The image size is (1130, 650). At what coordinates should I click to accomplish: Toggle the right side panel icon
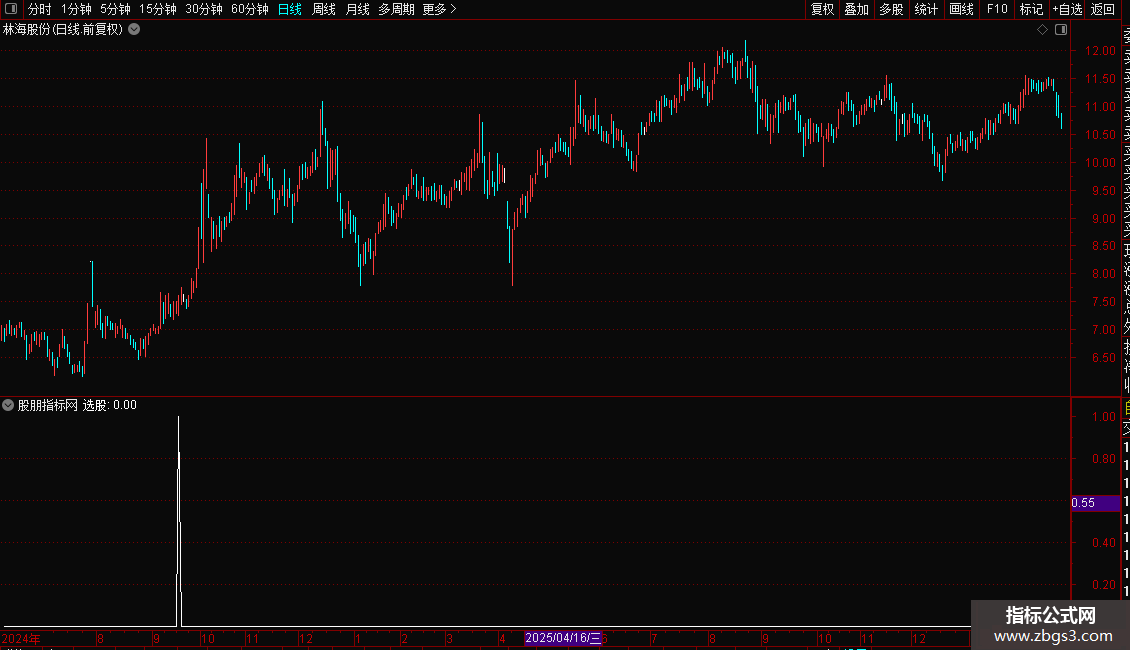(1061, 30)
